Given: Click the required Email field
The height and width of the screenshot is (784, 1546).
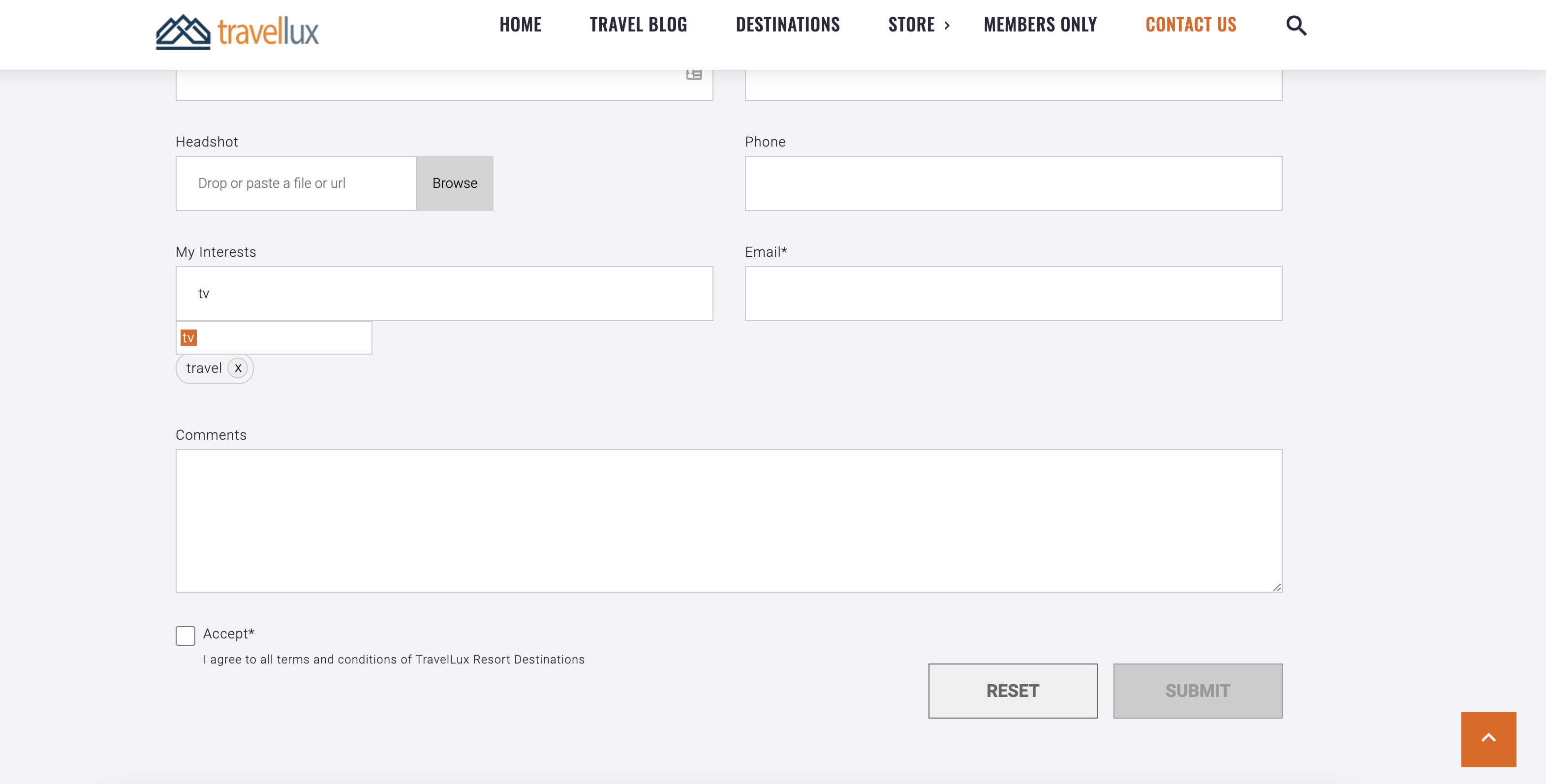Looking at the screenshot, I should click(x=1013, y=293).
